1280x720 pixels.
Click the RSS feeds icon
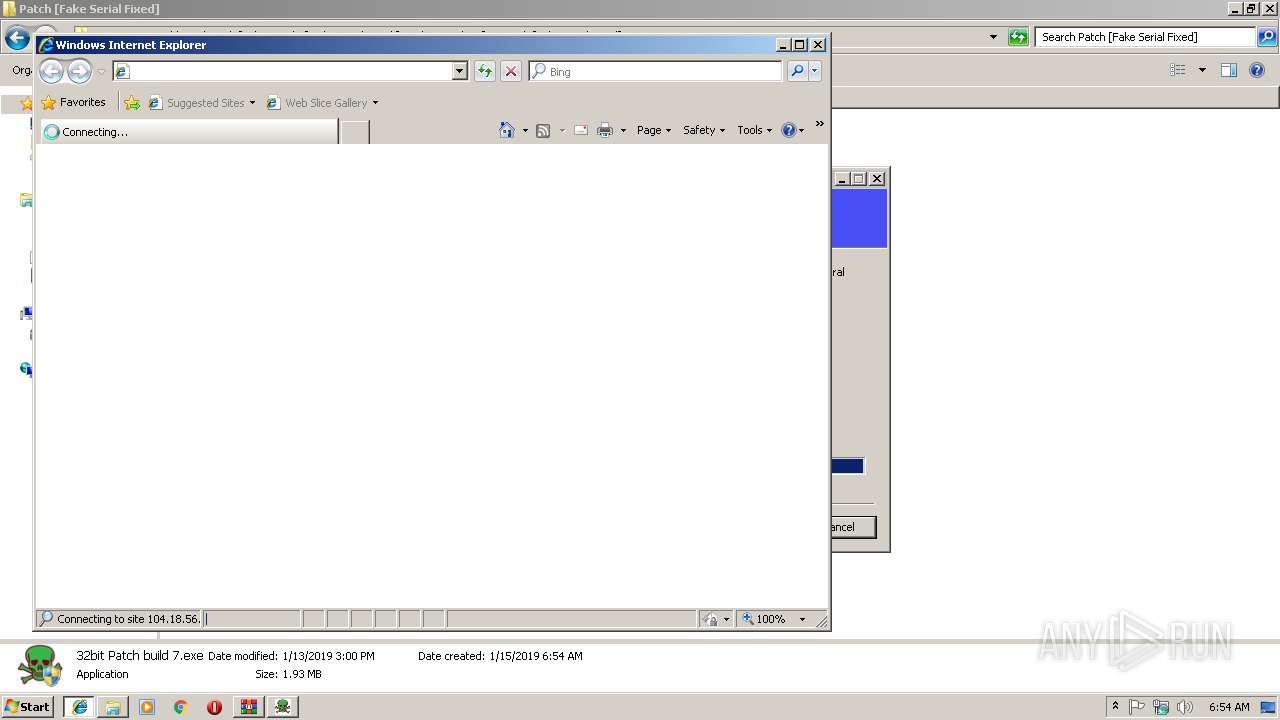coord(543,130)
